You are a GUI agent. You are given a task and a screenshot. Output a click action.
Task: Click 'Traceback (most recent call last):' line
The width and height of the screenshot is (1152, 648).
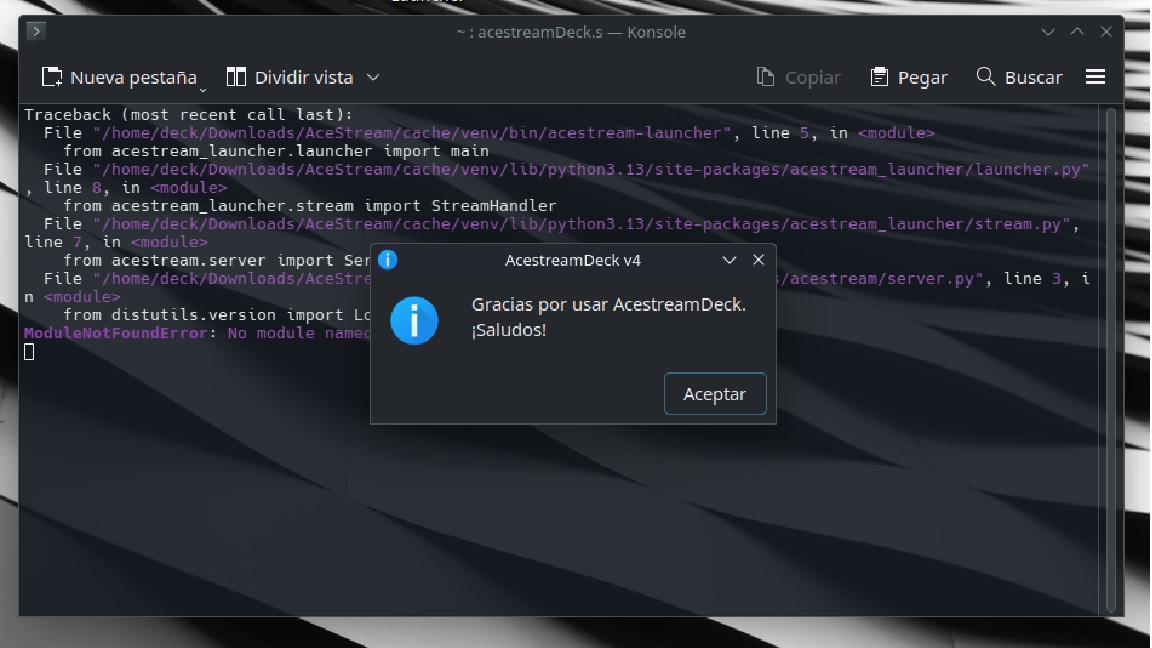[x=189, y=115]
